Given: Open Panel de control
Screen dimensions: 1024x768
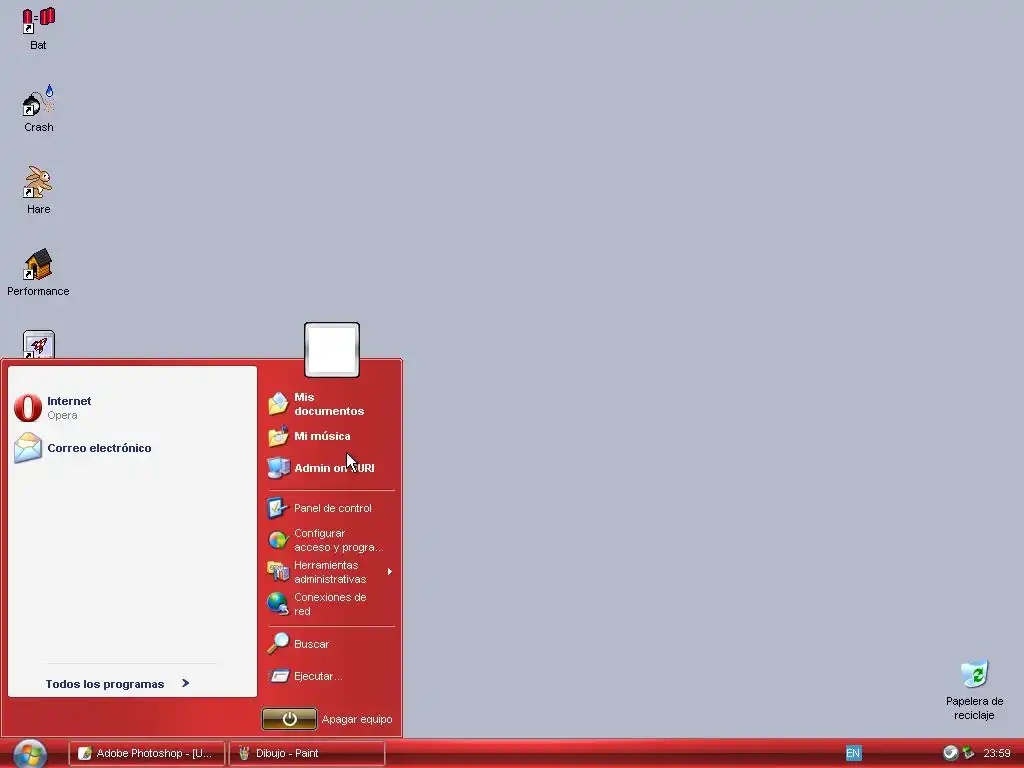Looking at the screenshot, I should pos(330,508).
